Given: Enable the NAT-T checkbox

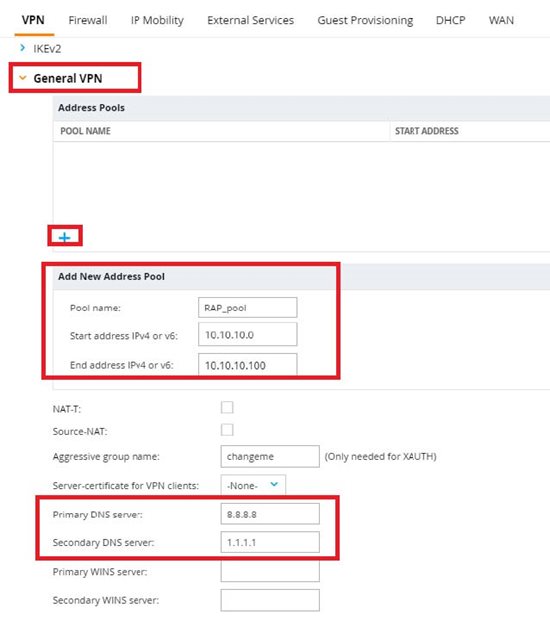Looking at the screenshot, I should (227, 407).
